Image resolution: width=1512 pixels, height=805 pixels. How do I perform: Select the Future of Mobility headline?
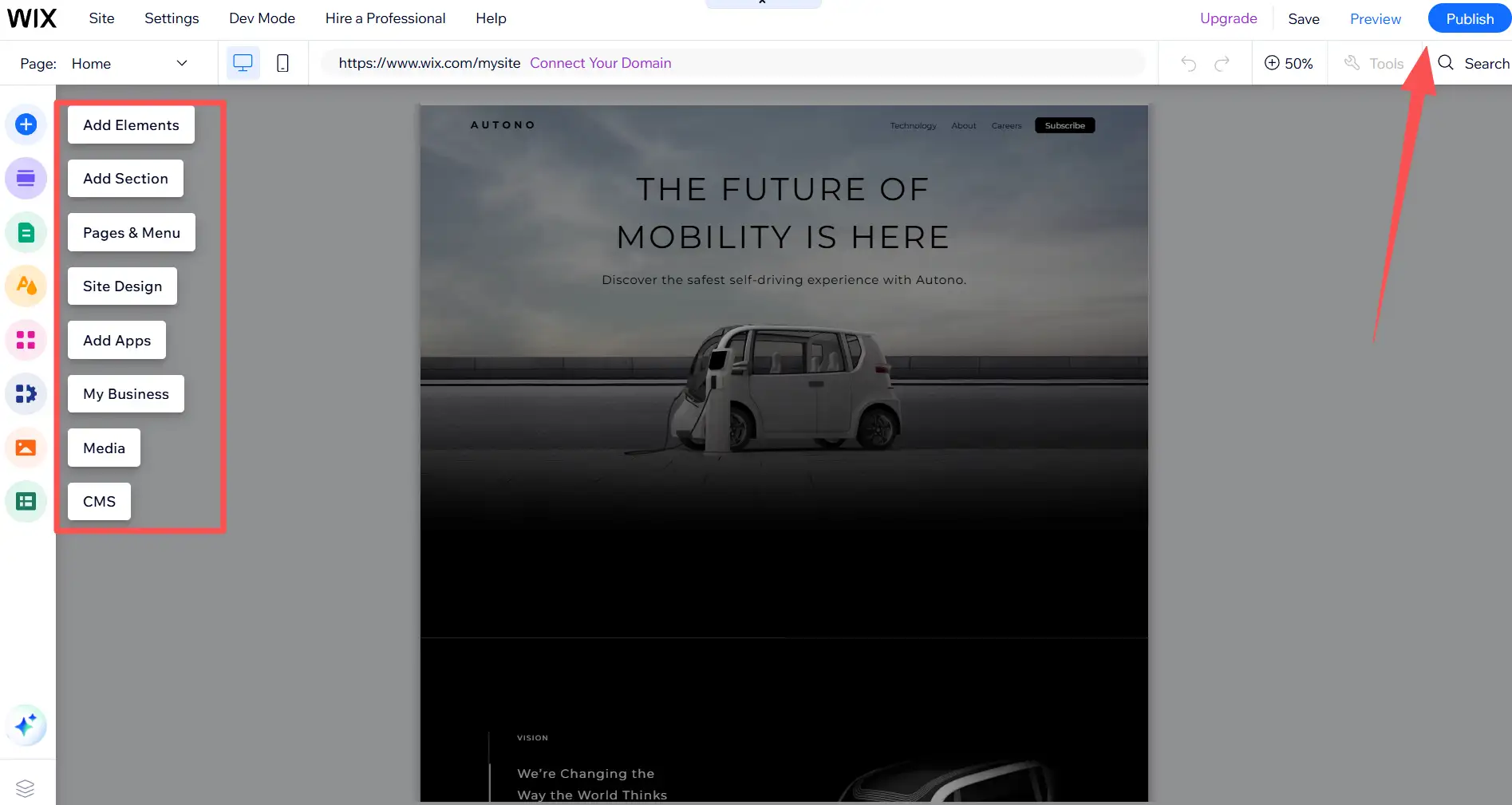coord(784,213)
